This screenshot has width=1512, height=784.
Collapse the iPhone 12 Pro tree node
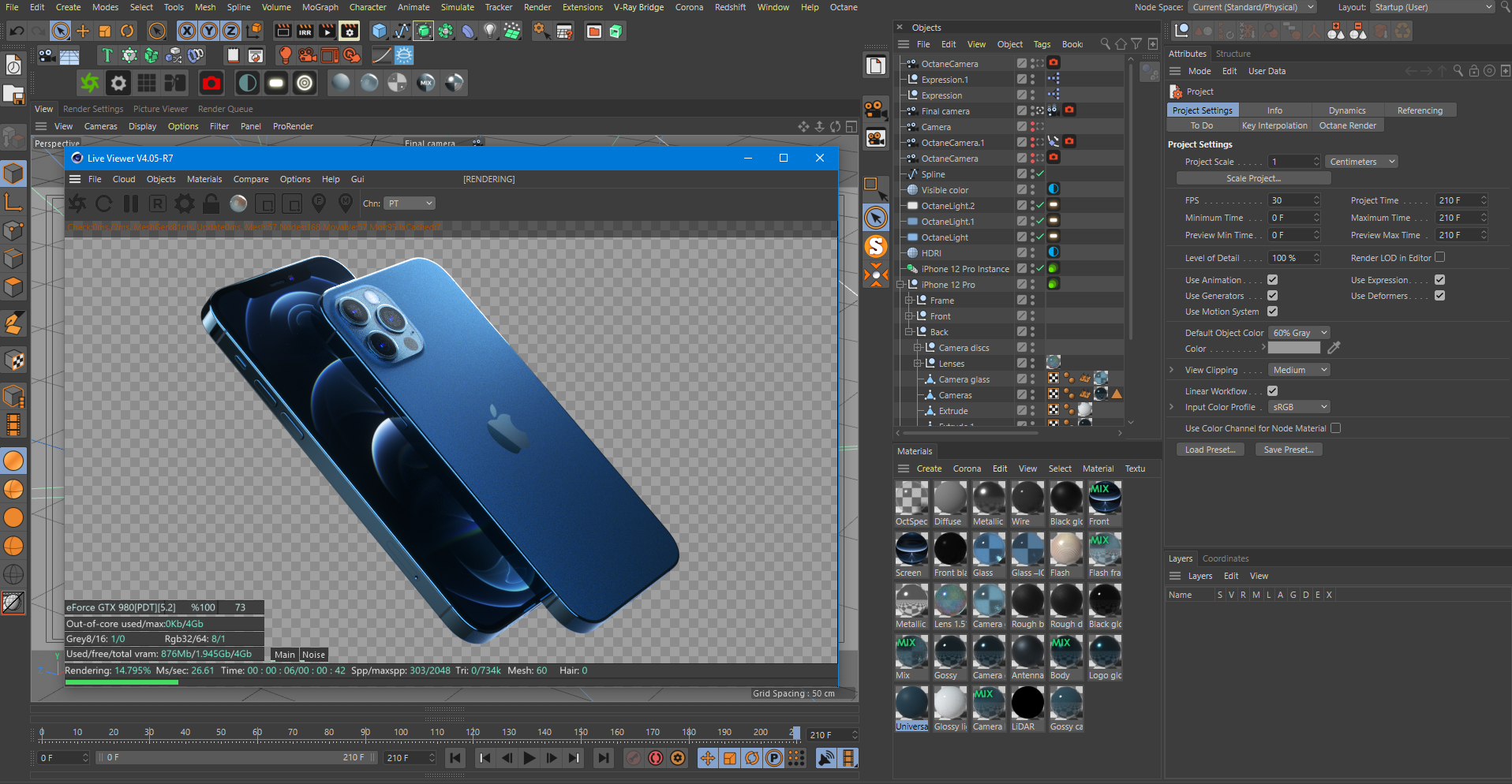(900, 285)
